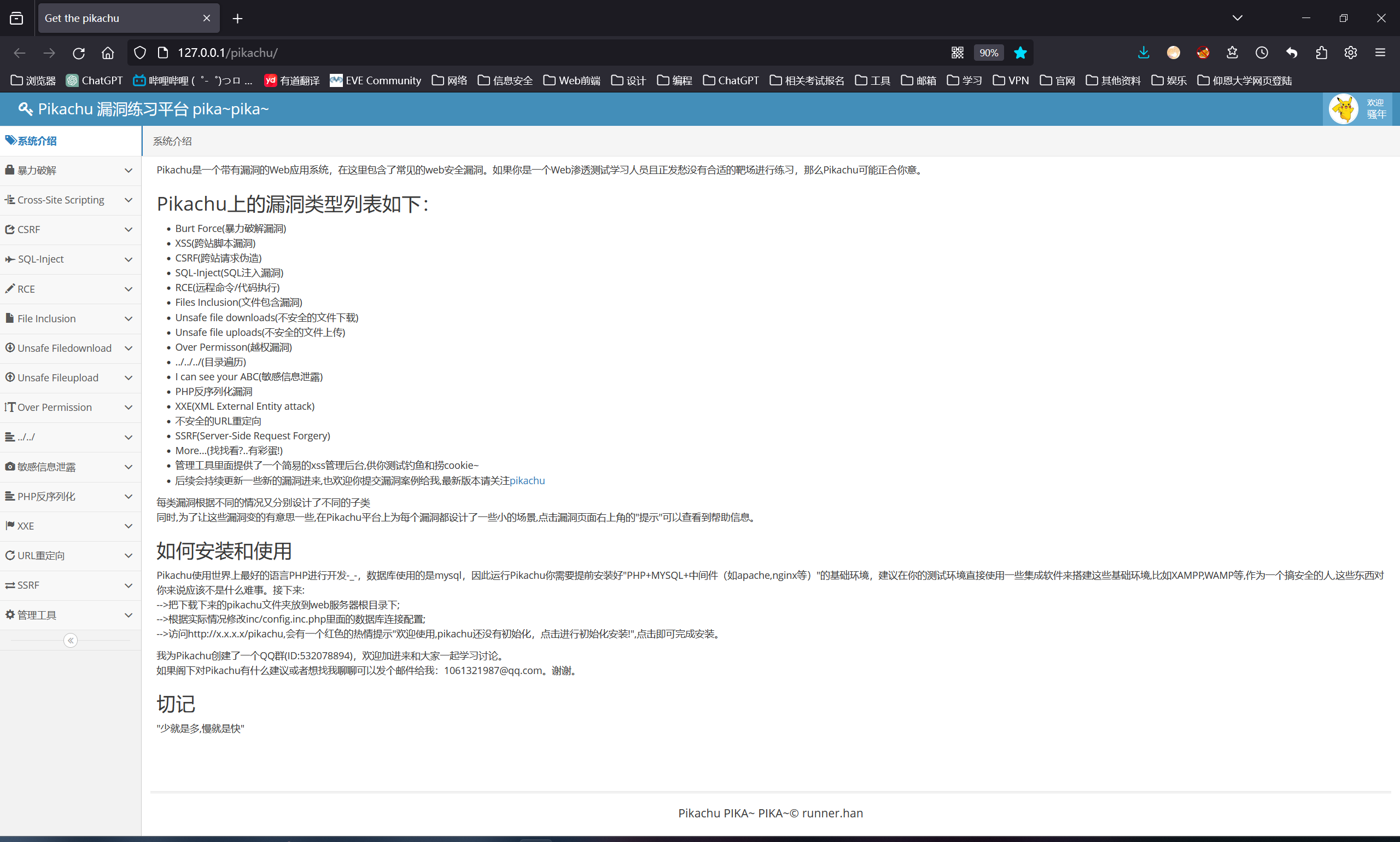This screenshot has height=842, width=1400.
Task: Open the list all tabs dropdown arrow
Action: click(1237, 18)
